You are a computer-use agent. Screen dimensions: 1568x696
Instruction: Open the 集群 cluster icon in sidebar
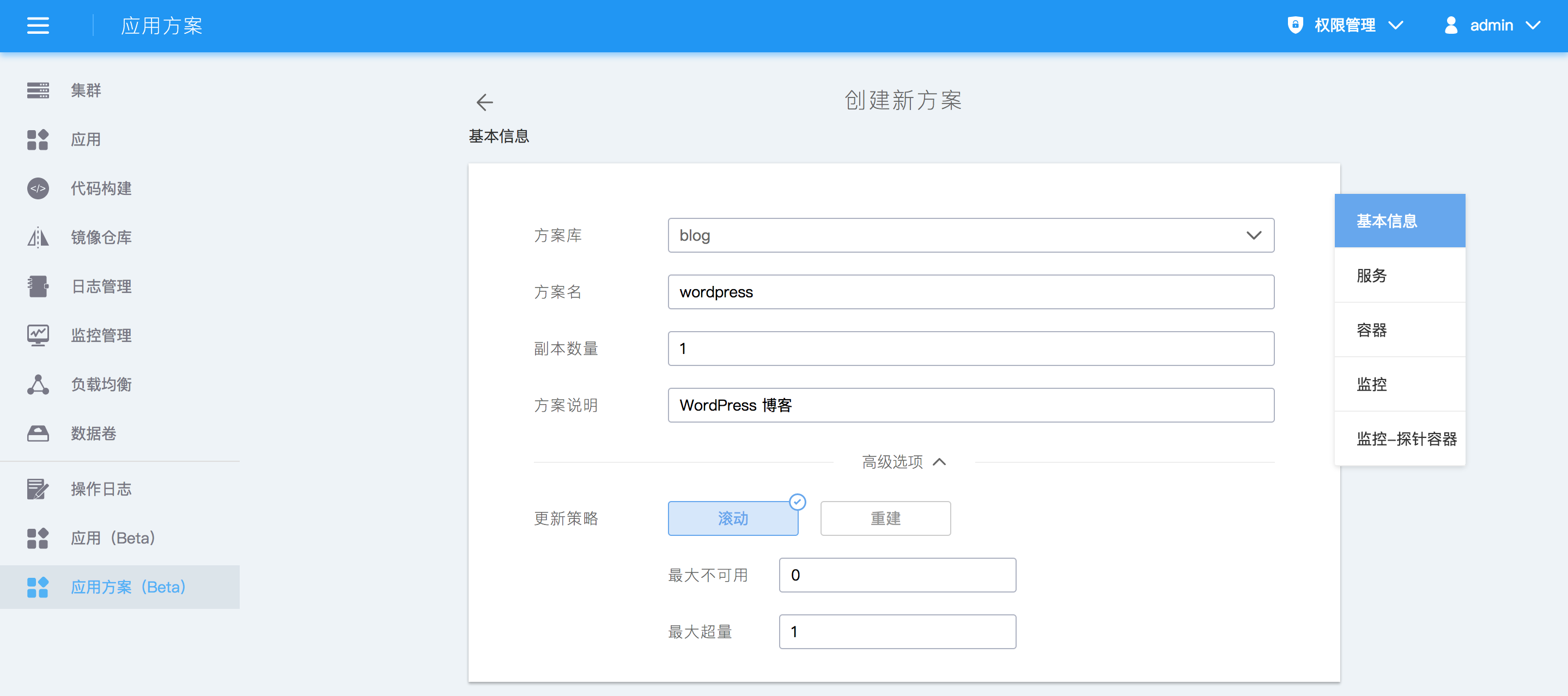pos(38,90)
